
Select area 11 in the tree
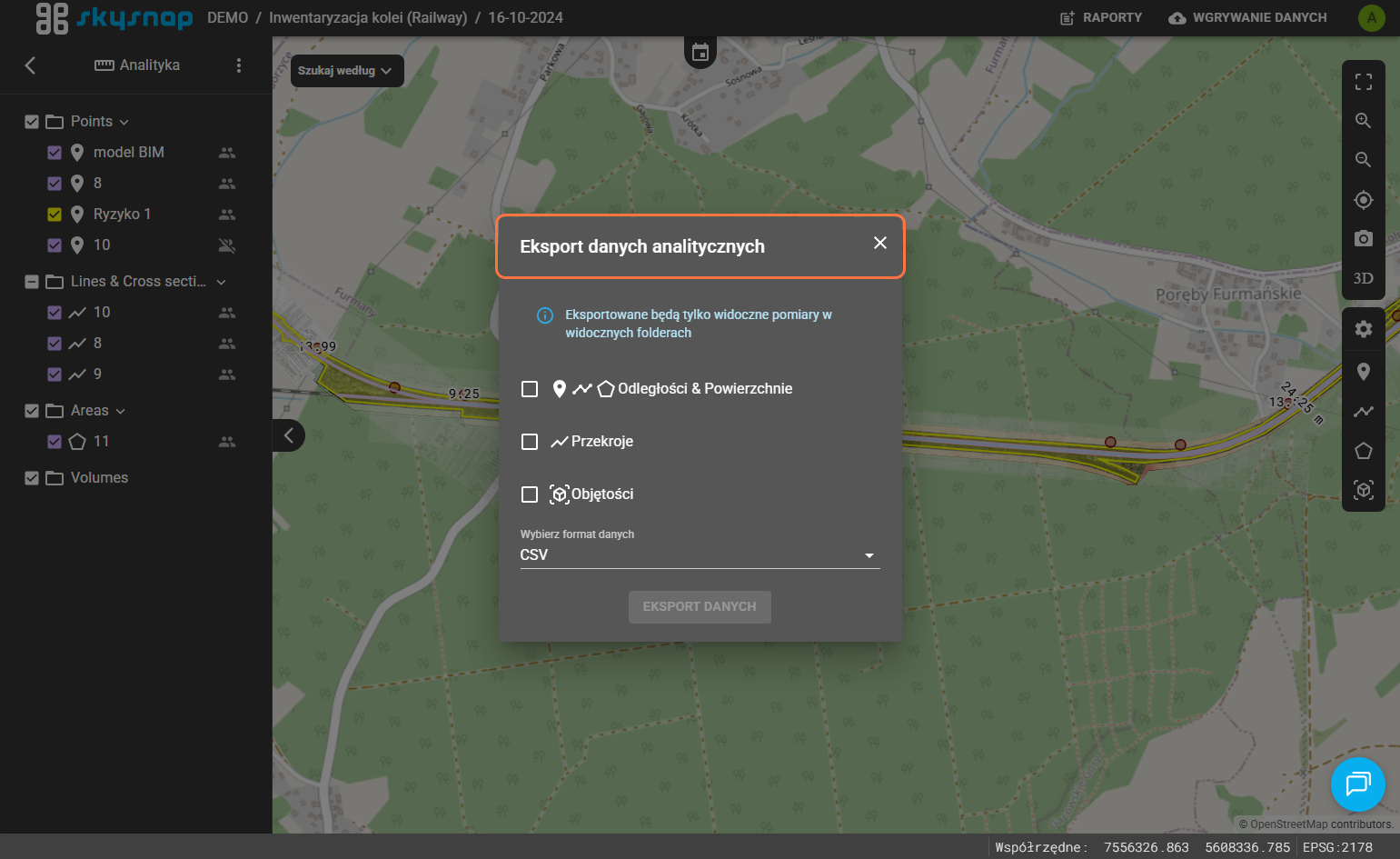click(x=101, y=442)
